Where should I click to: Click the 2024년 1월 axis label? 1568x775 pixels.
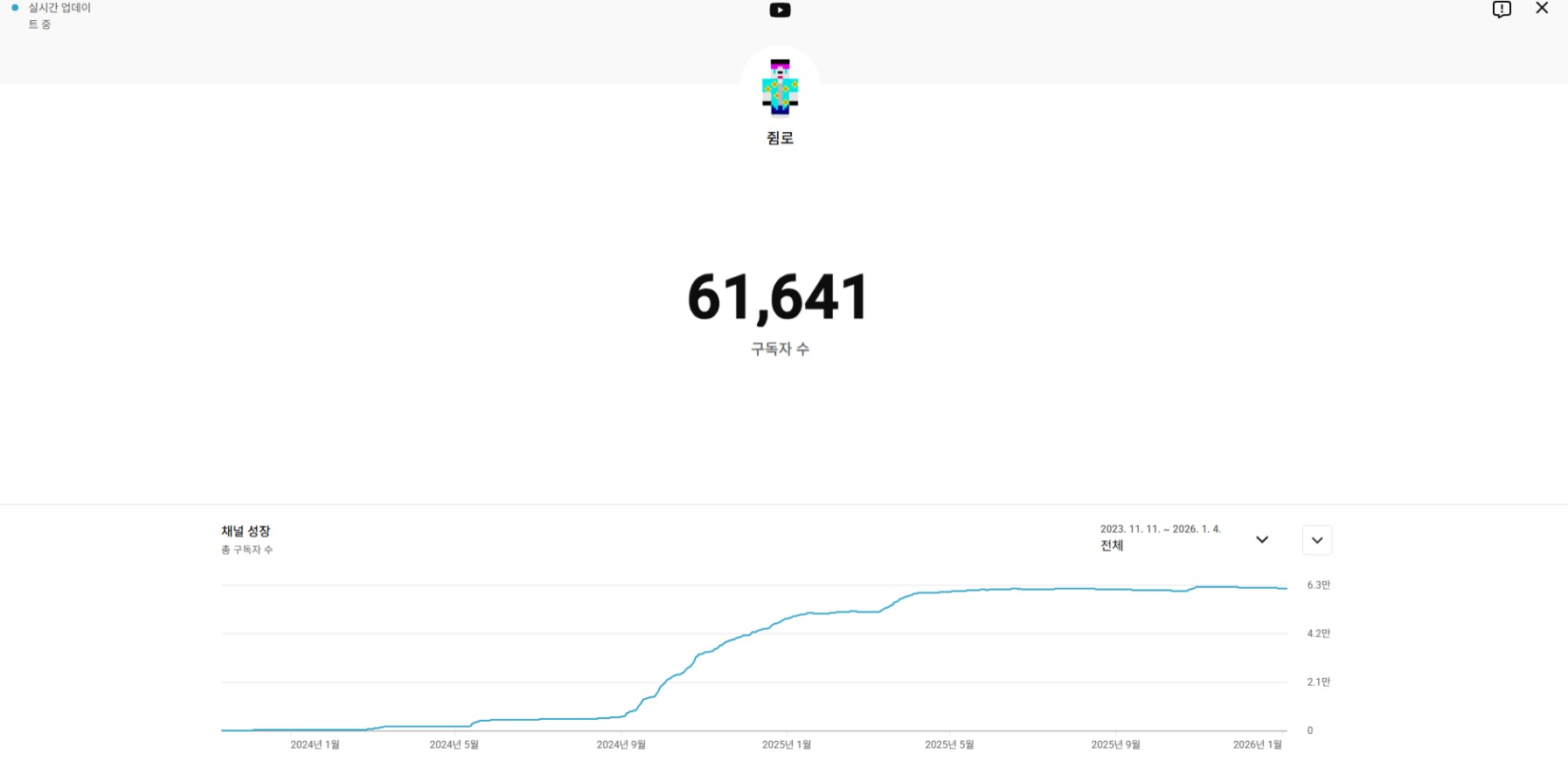click(315, 744)
